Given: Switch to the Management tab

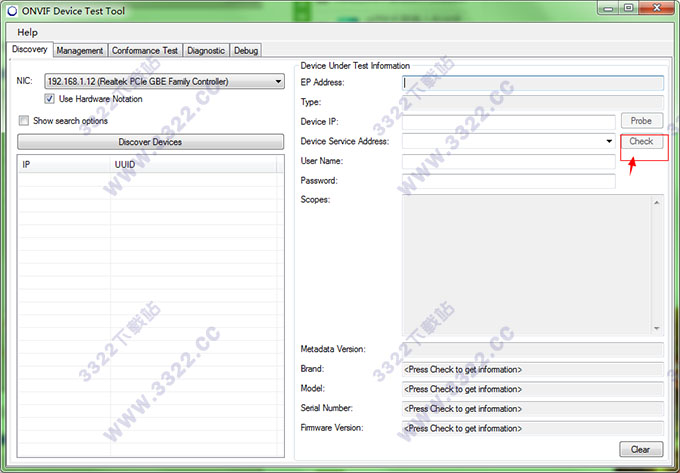Looking at the screenshot, I should [x=80, y=51].
